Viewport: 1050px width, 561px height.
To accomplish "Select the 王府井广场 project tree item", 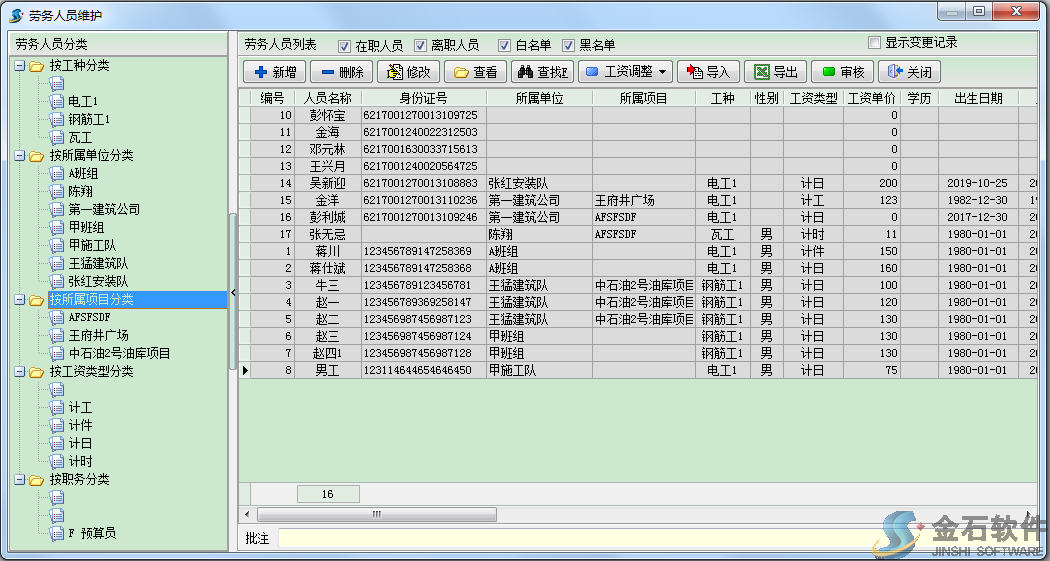I will [98, 336].
